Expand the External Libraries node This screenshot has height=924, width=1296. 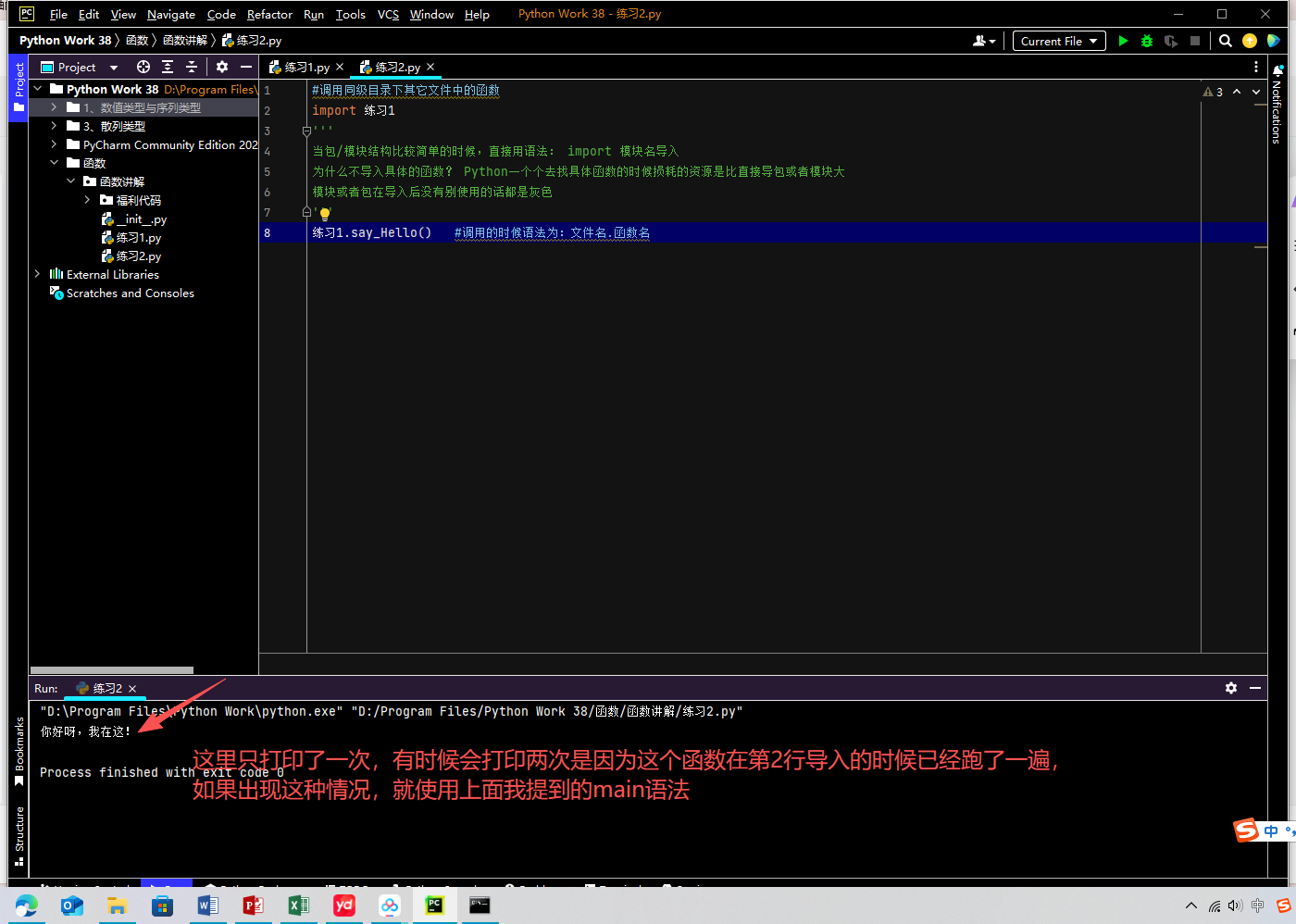[x=38, y=274]
